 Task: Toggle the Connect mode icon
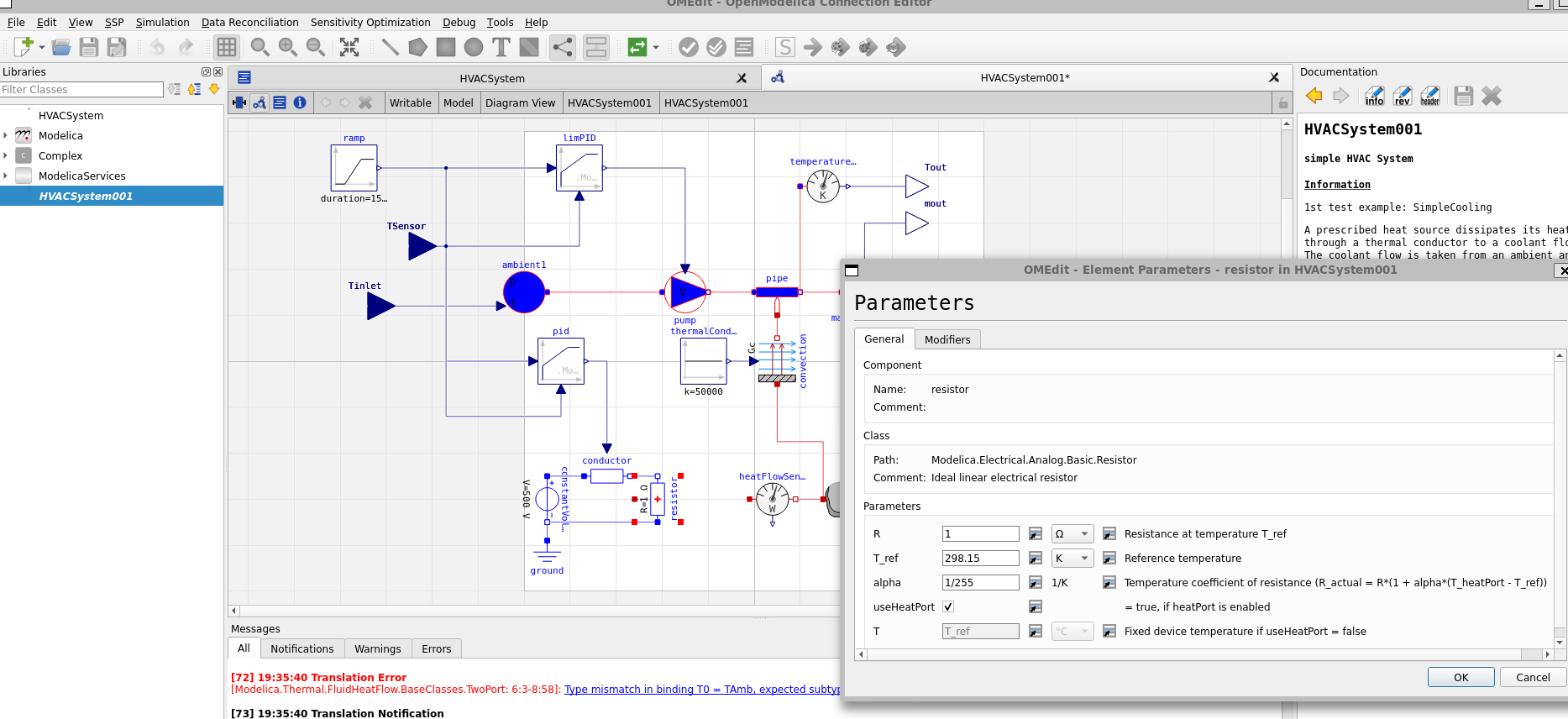563,47
